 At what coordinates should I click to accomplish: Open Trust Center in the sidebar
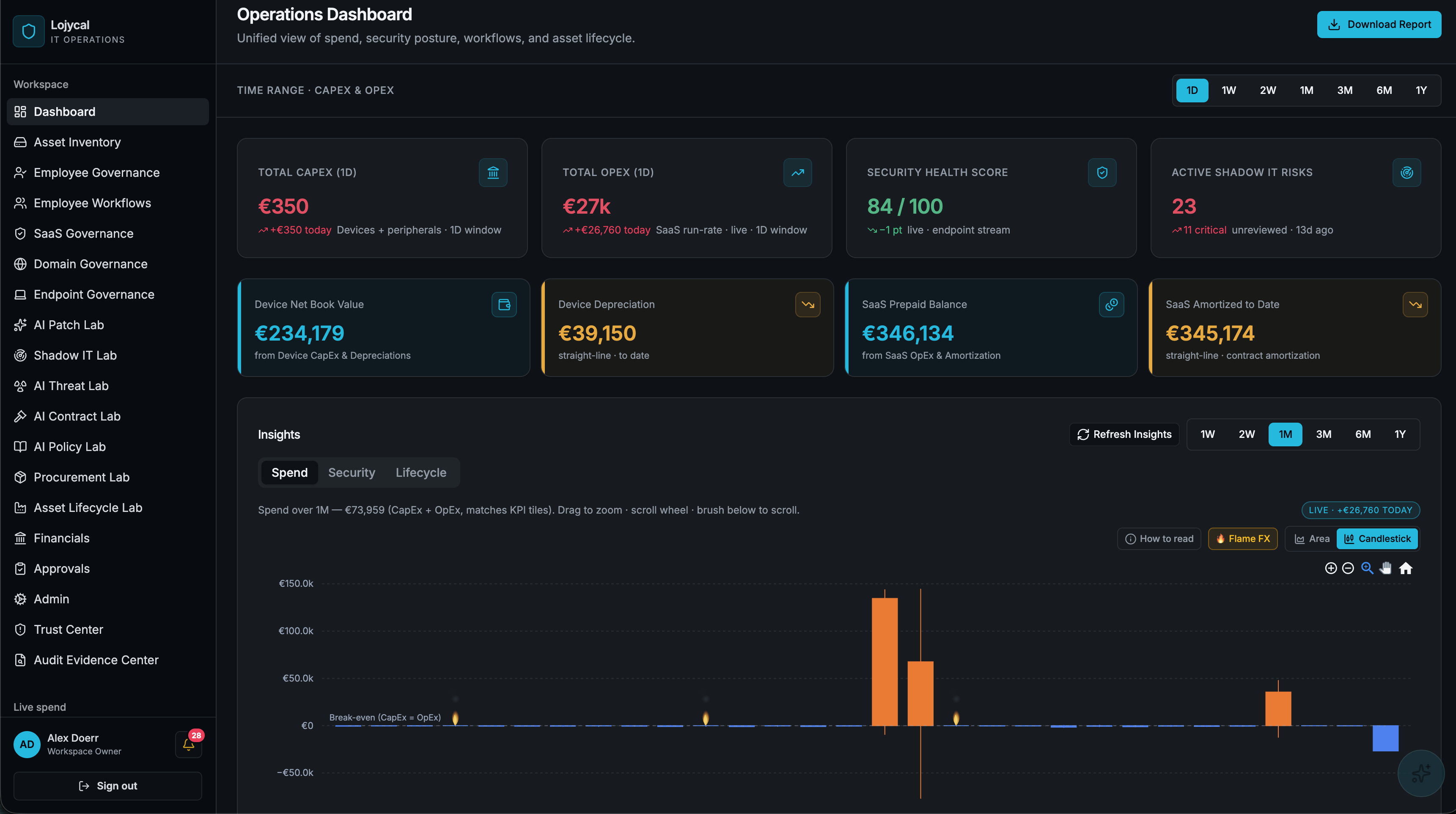point(107,630)
